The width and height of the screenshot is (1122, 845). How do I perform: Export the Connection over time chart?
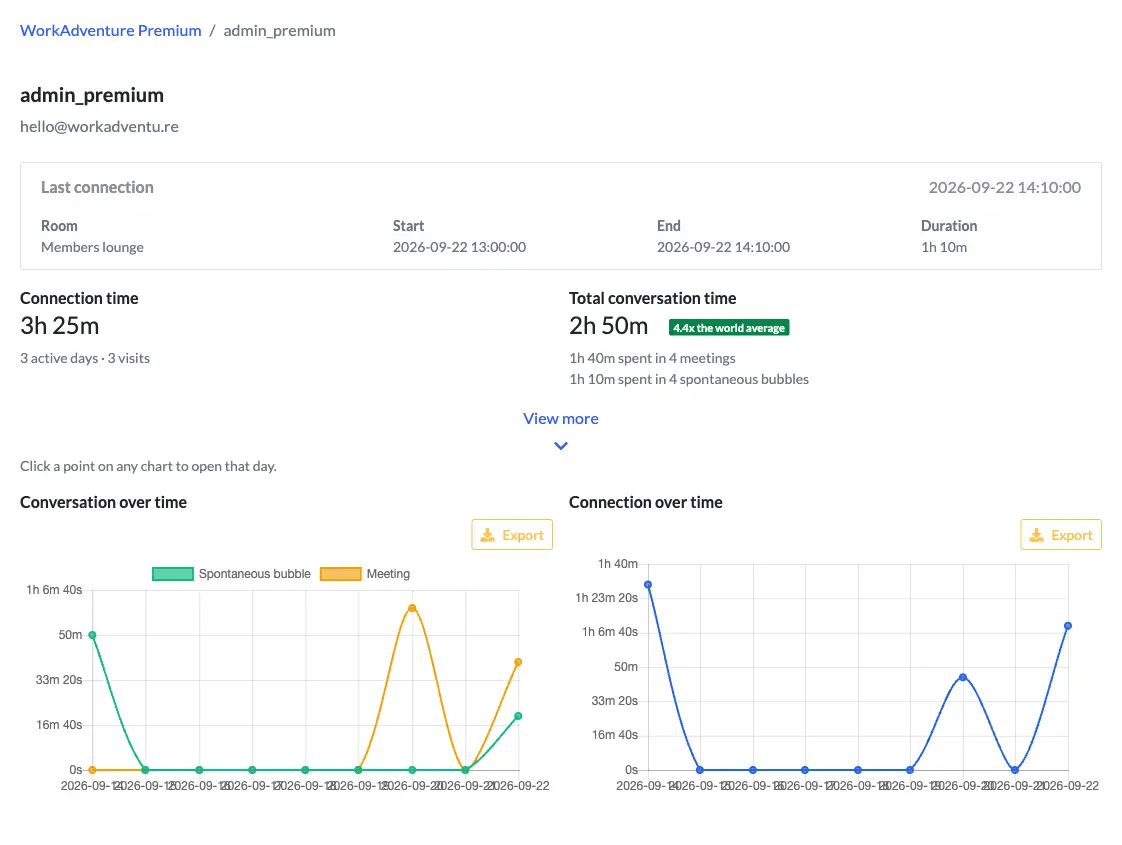tap(1060, 534)
